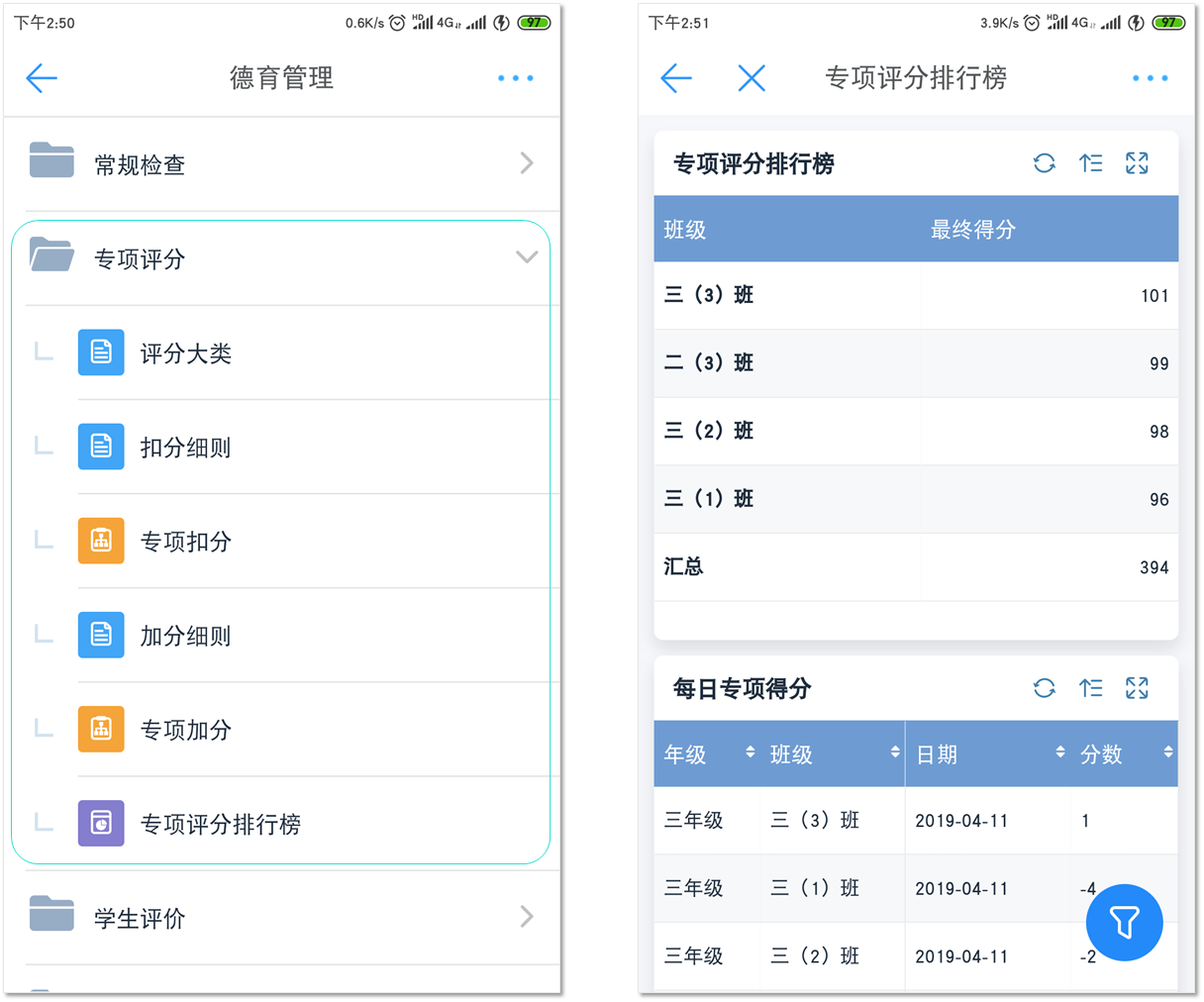Click the score value 101
The height and width of the screenshot is (1002, 1204).
pyautogui.click(x=1154, y=296)
